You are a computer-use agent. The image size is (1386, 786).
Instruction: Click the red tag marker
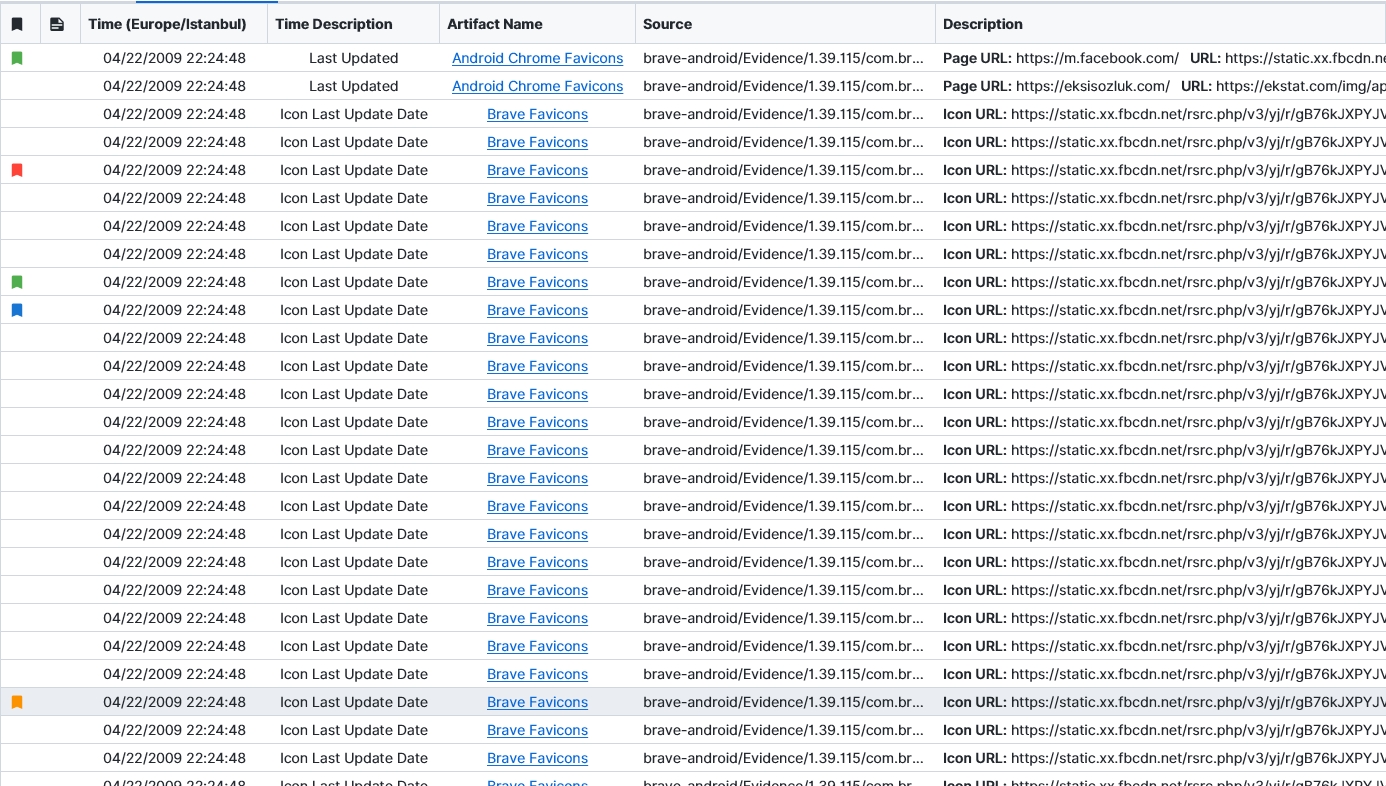tap(17, 170)
